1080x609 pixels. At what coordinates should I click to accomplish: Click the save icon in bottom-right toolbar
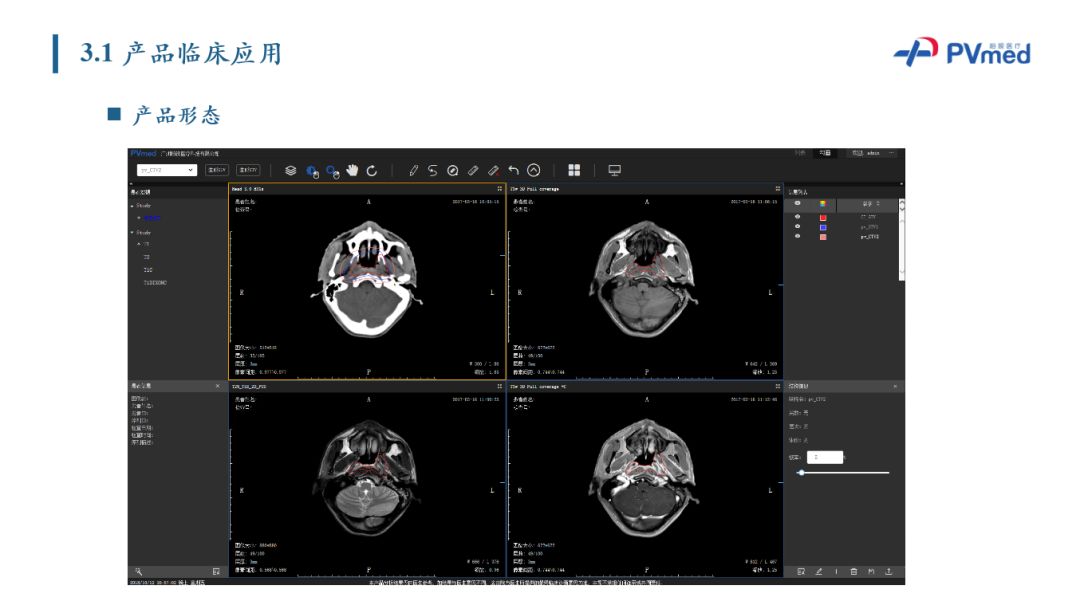[x=871, y=572]
